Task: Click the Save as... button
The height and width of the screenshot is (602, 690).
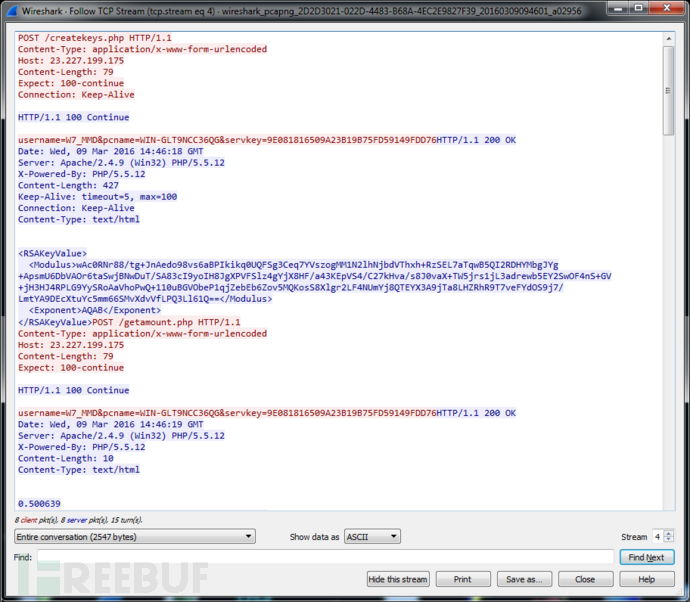Action: [524, 579]
